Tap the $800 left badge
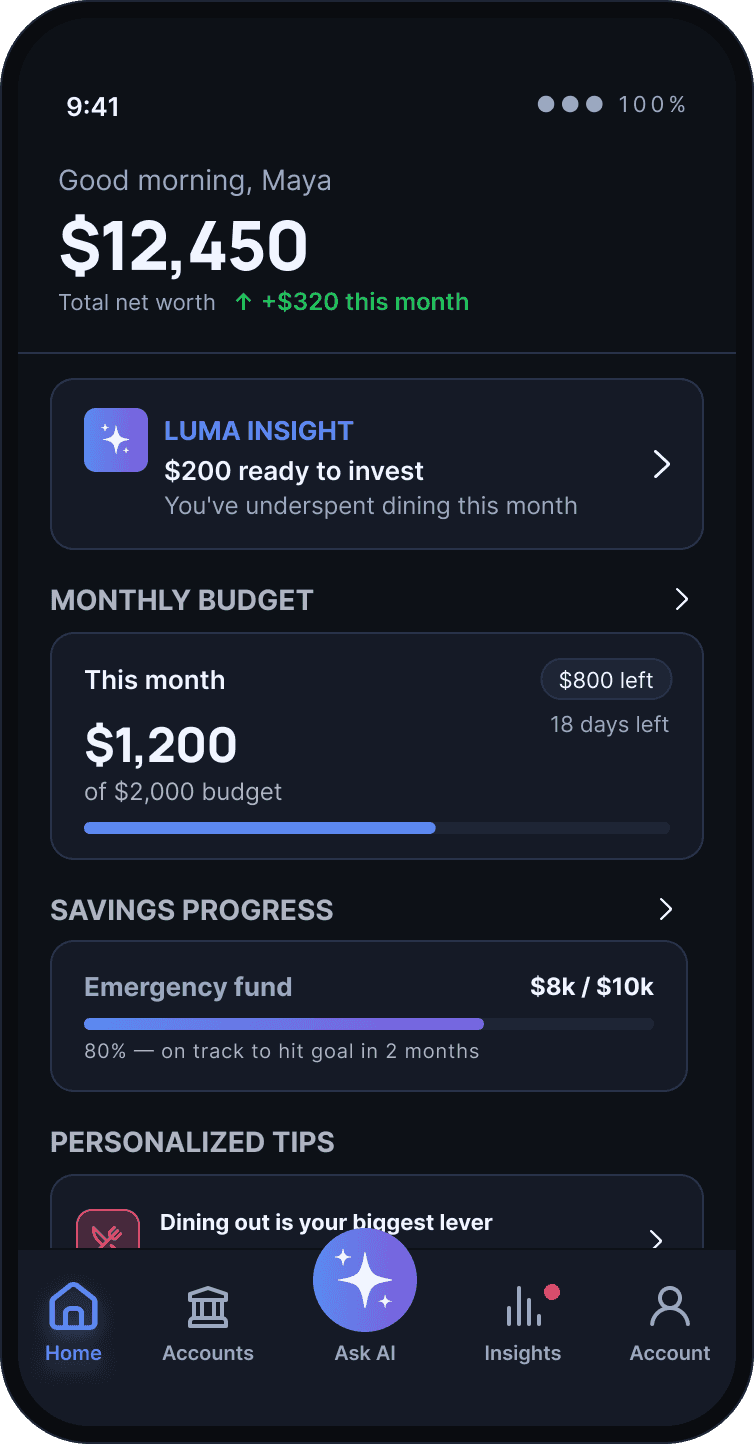This screenshot has width=754, height=1444. pos(606,680)
